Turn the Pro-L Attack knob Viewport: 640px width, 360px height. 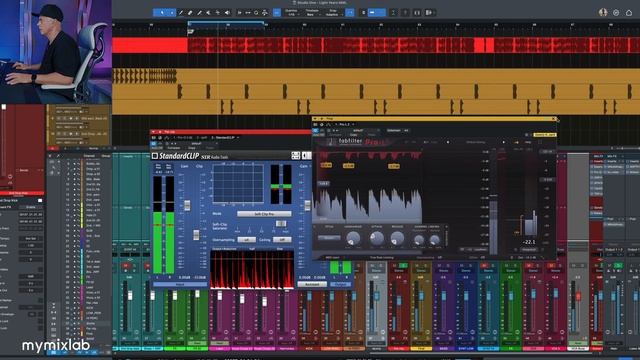376,238
